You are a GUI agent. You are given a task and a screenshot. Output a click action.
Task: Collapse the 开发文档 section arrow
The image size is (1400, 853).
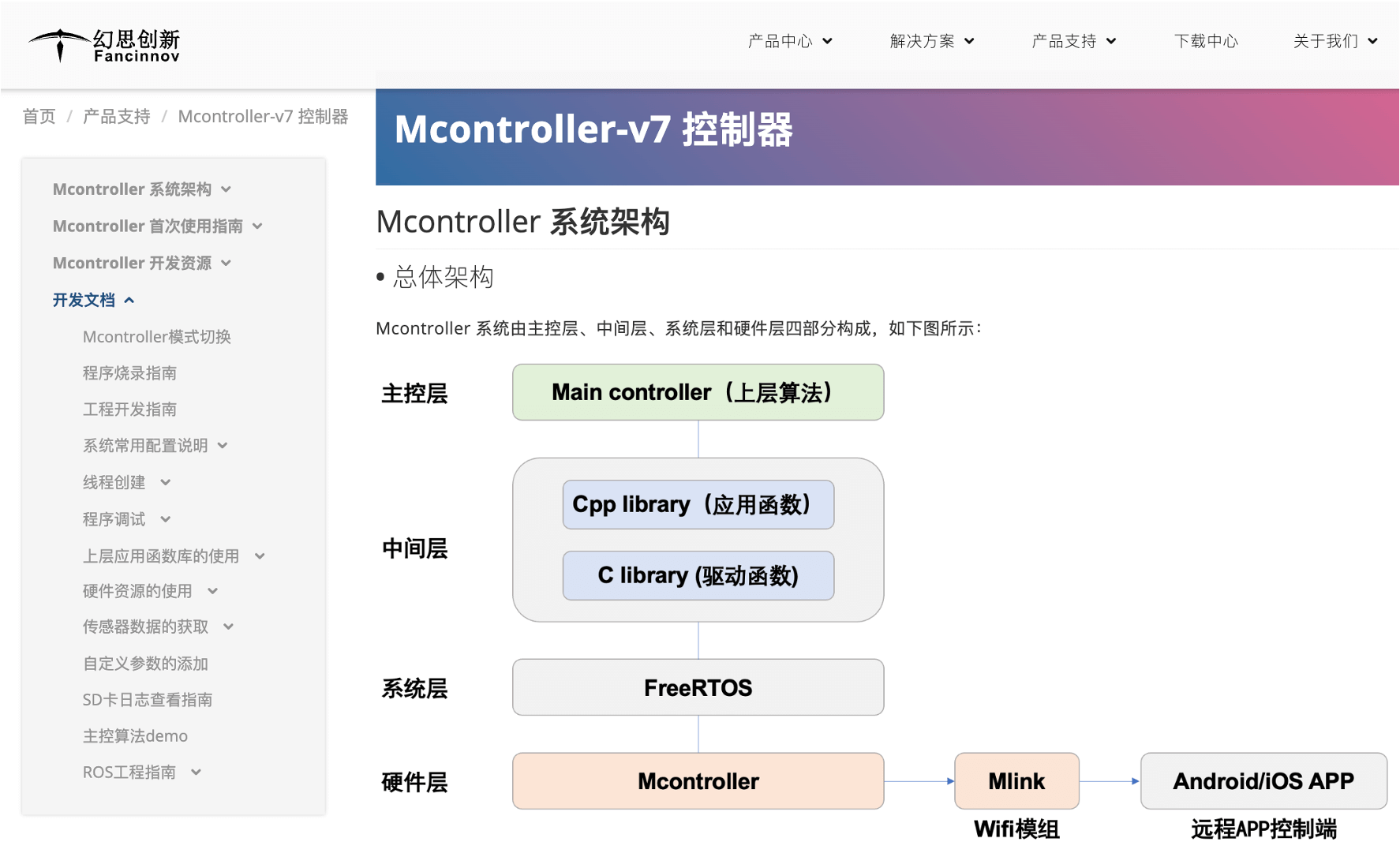pyautogui.click(x=129, y=300)
